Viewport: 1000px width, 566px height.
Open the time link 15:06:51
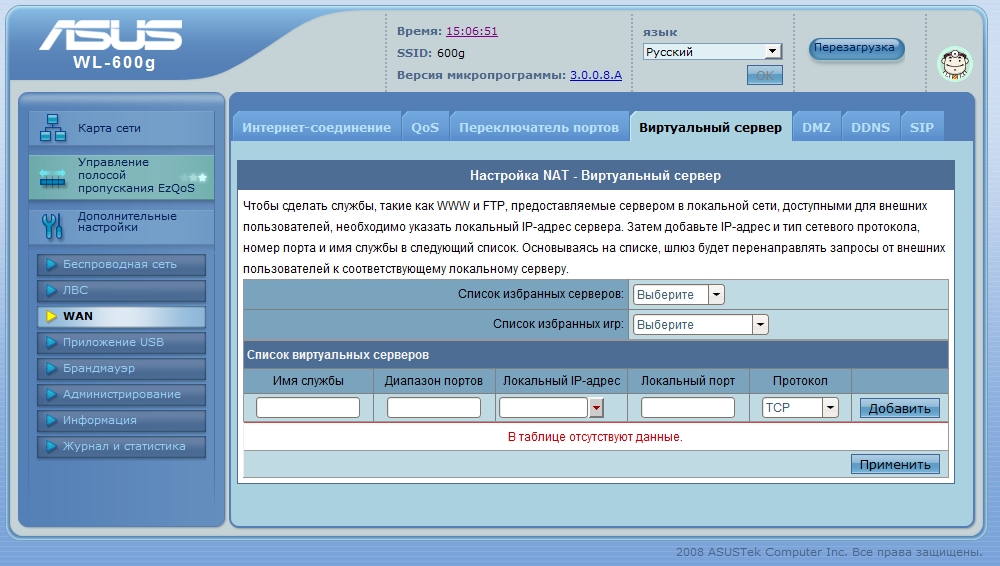[x=472, y=31]
